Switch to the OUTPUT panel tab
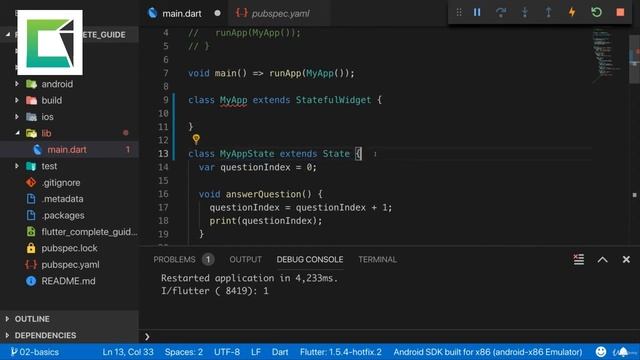The height and width of the screenshot is (360, 640). pyautogui.click(x=245, y=260)
